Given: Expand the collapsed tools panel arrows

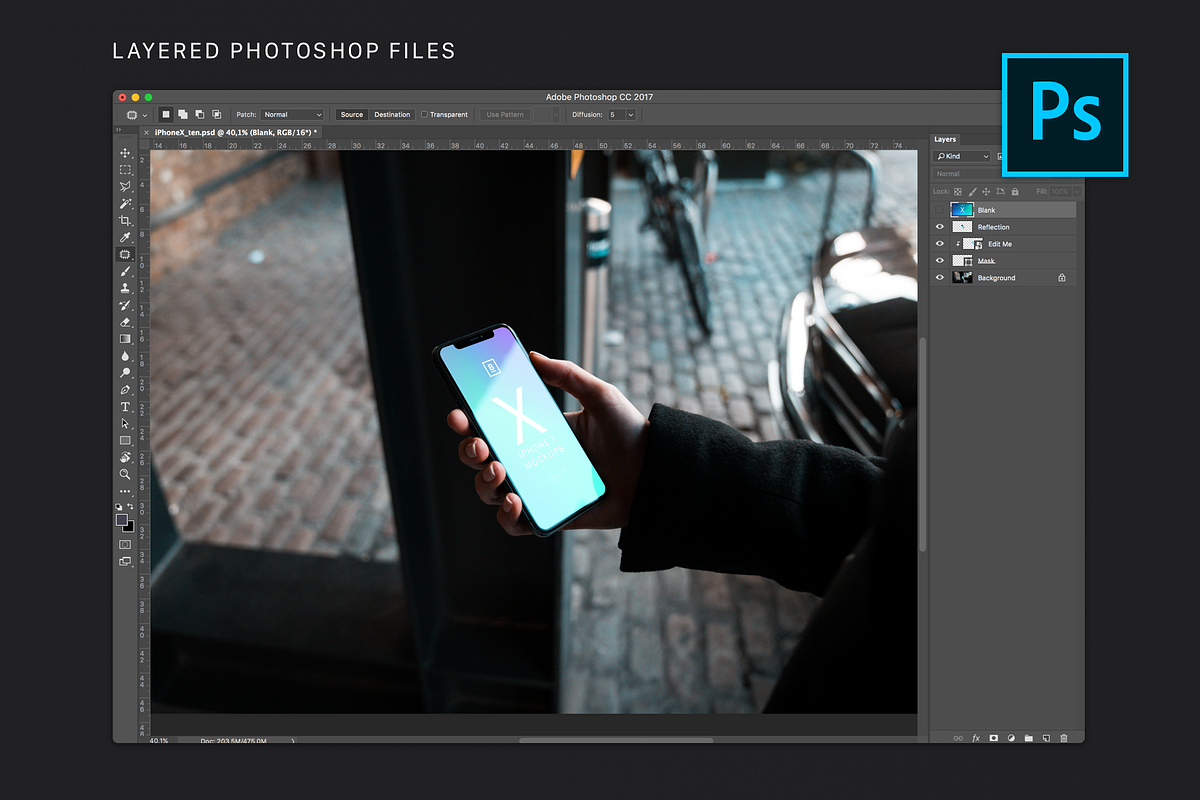Looking at the screenshot, I should coord(118,130).
